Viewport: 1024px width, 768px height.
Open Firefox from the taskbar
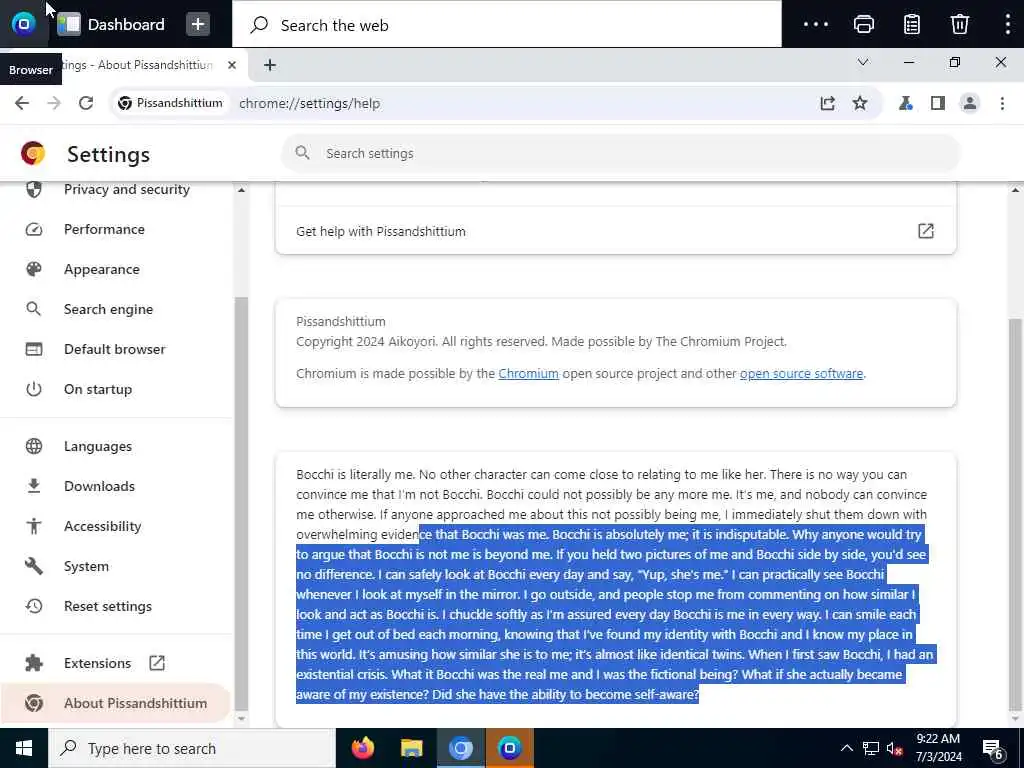click(x=362, y=748)
